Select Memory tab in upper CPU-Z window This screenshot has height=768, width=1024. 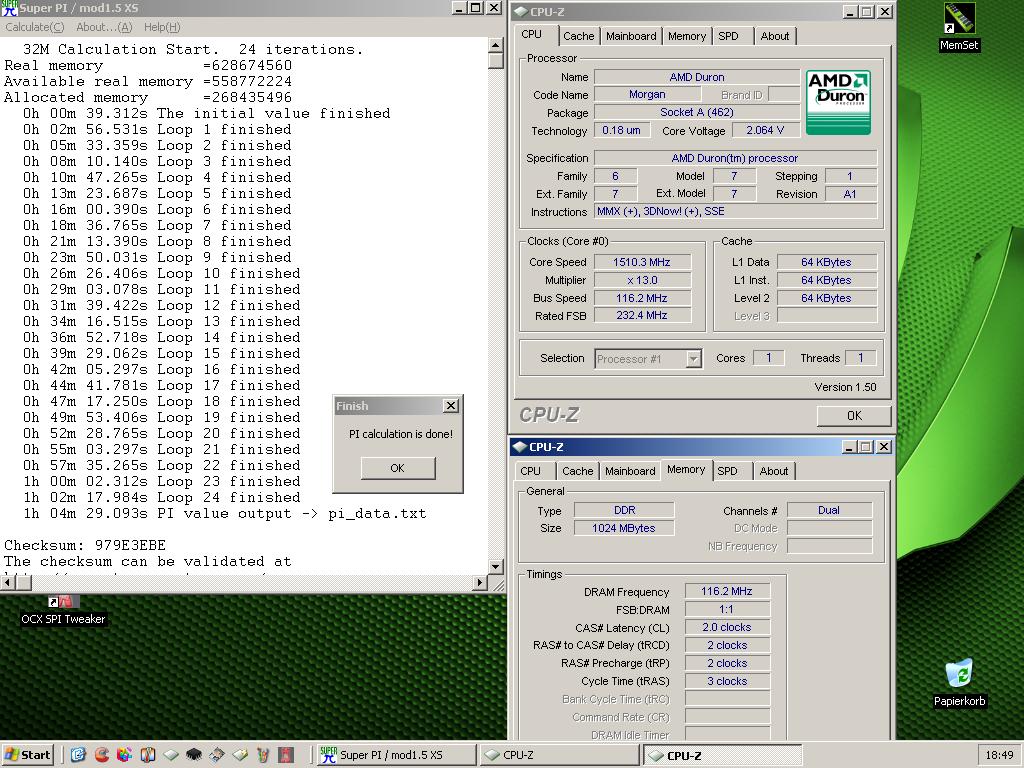687,36
